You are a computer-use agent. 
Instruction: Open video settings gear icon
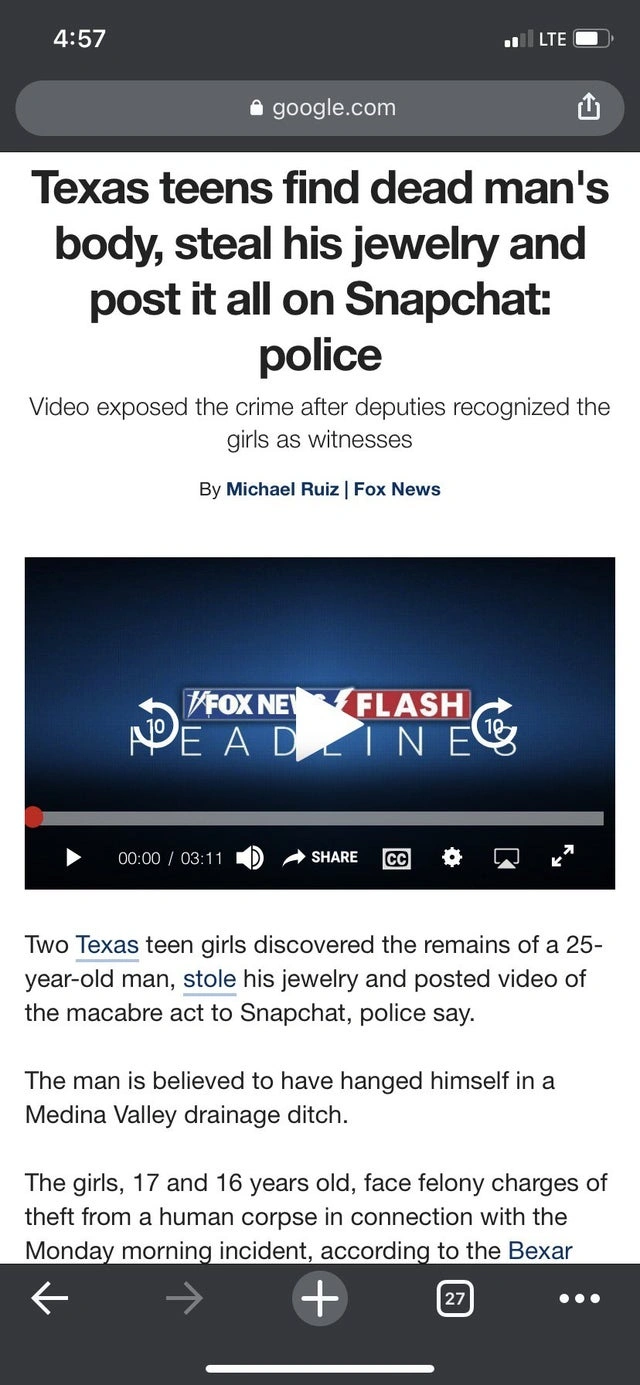[x=451, y=857]
